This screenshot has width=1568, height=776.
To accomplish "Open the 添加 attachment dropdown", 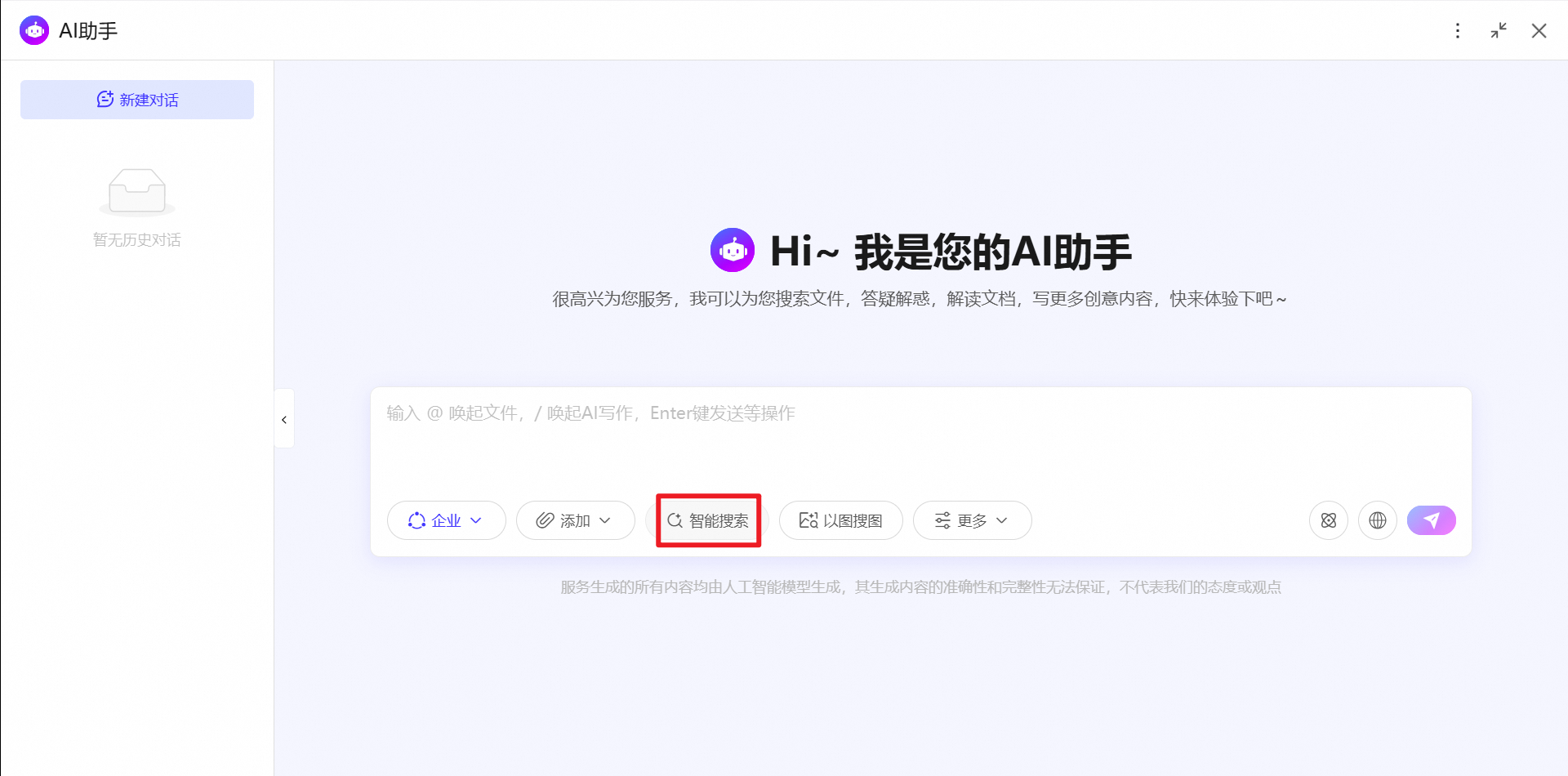I will click(x=576, y=520).
